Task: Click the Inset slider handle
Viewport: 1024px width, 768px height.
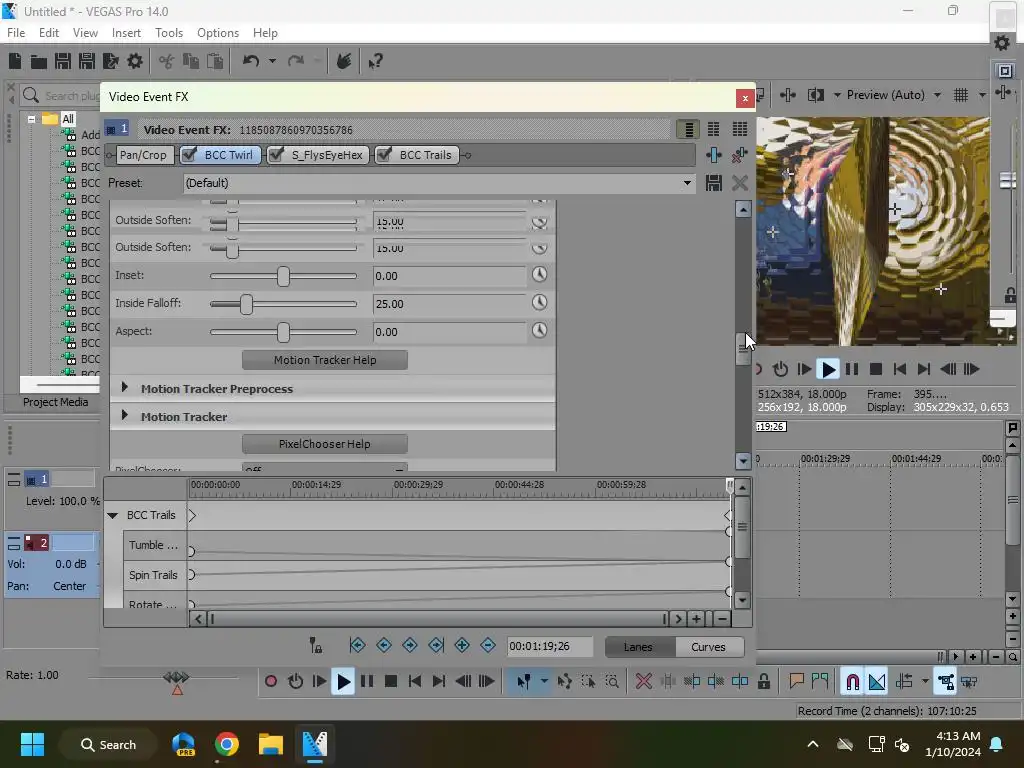Action: (283, 276)
